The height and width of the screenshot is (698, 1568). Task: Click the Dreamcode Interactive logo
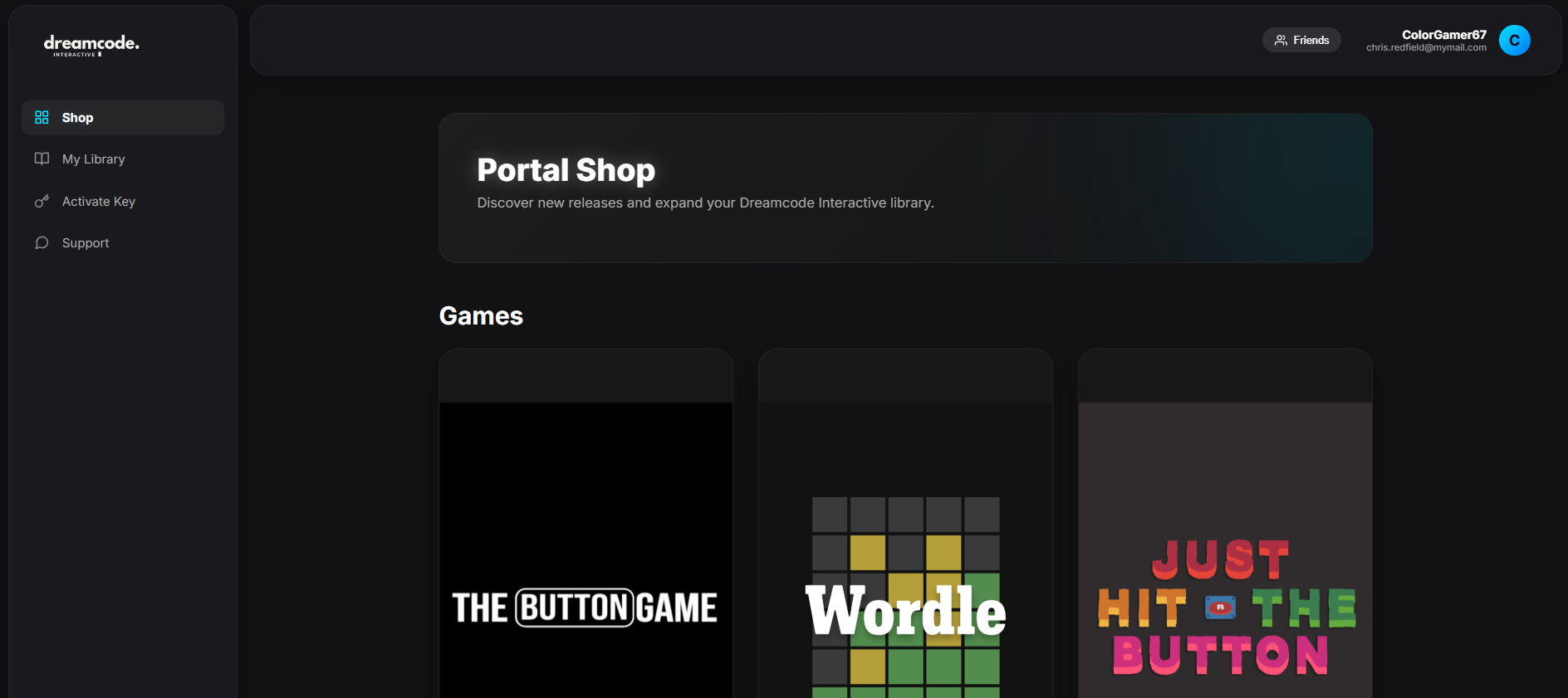click(x=91, y=45)
